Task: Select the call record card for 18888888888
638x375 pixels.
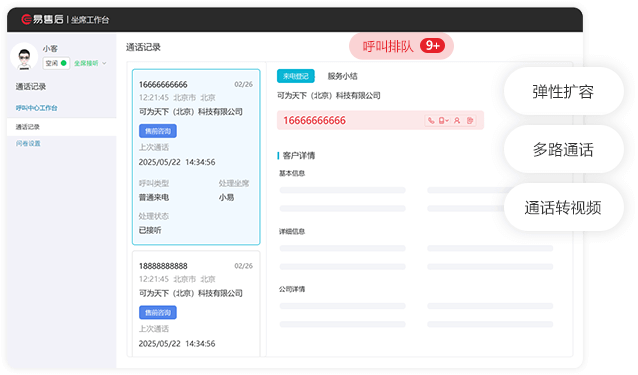Action: pos(196,303)
